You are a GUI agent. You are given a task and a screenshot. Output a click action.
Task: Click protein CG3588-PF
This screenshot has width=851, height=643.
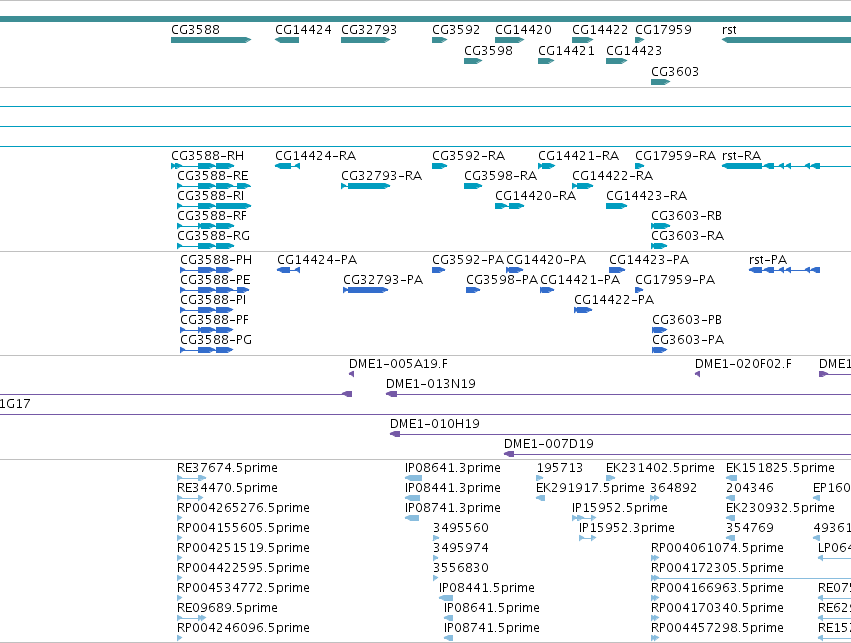tap(214, 320)
